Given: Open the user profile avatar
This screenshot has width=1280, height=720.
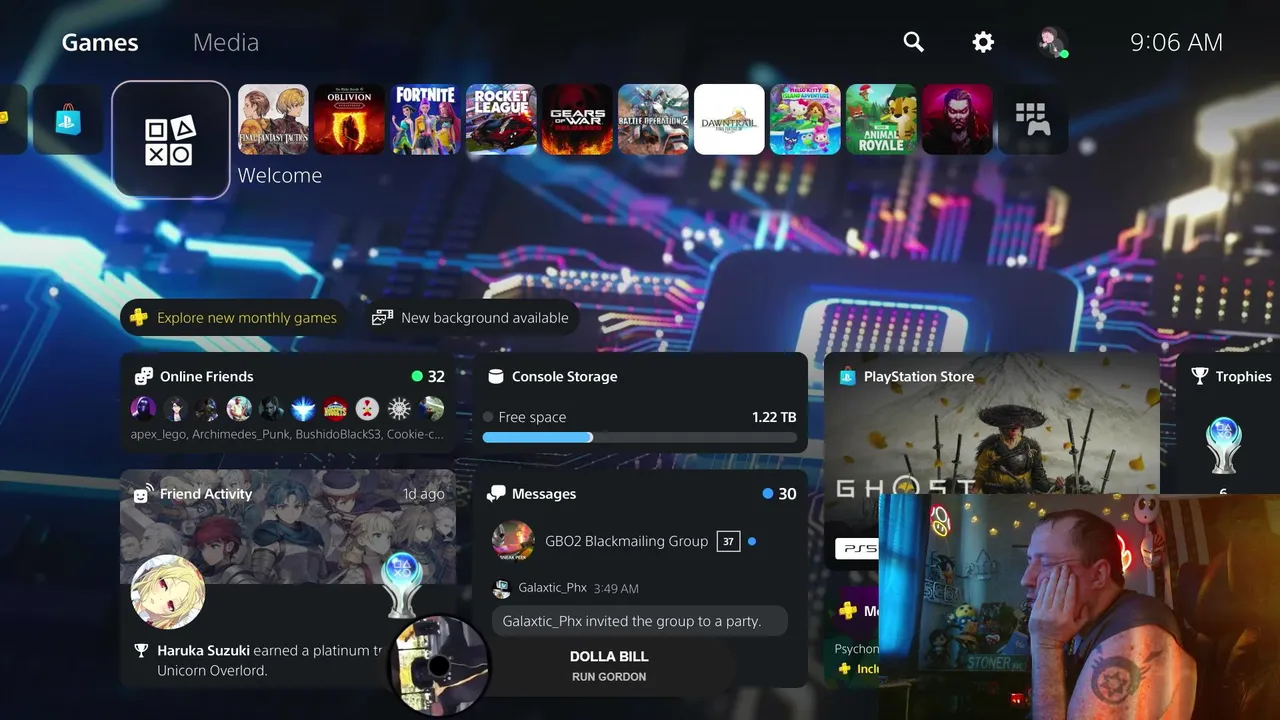Looking at the screenshot, I should pos(1052,42).
